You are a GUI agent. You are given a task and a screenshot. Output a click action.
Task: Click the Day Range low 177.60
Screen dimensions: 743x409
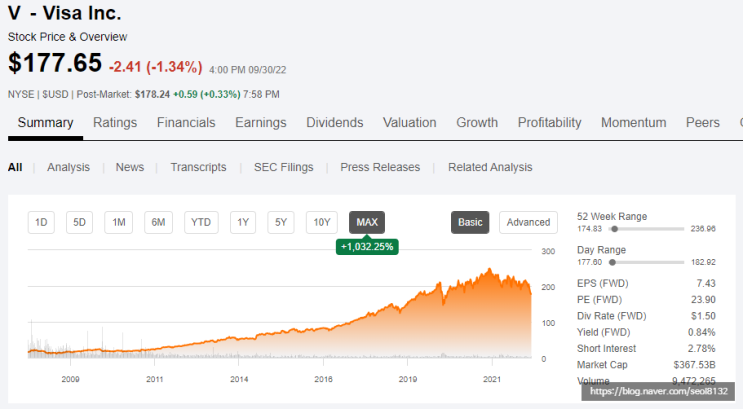589,262
